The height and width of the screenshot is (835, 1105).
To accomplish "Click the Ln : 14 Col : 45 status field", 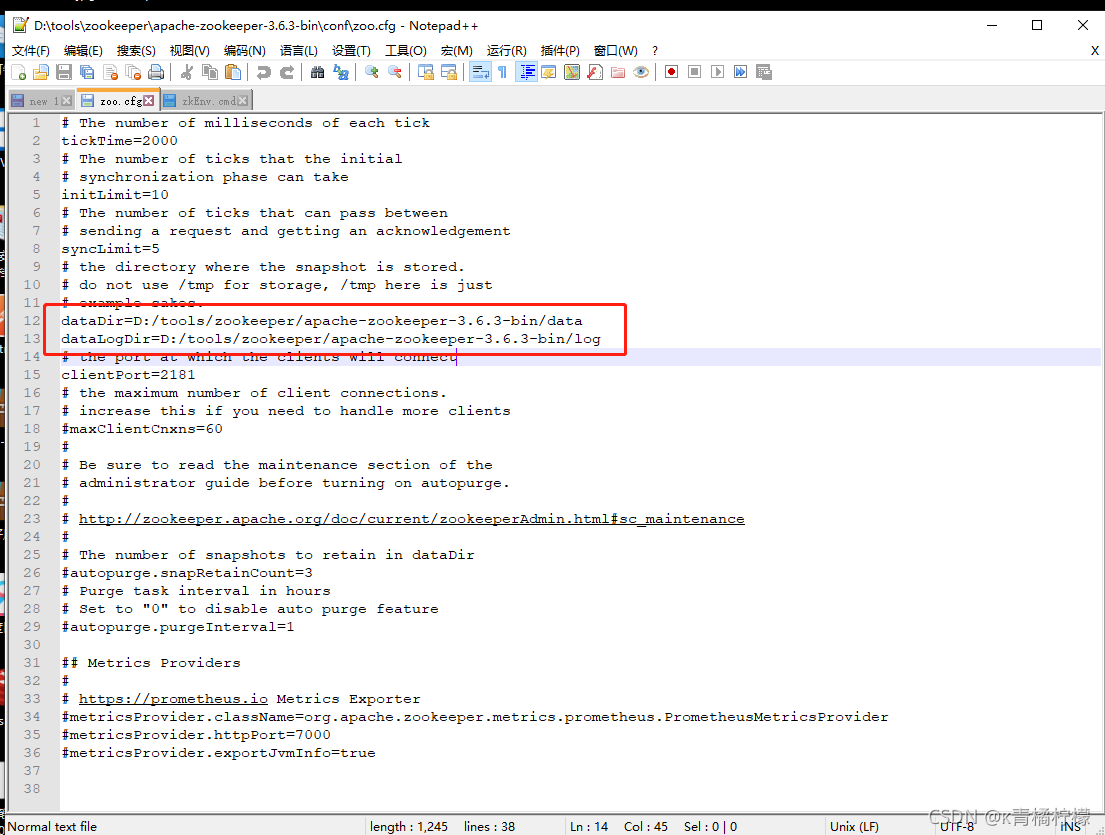I will [619, 827].
